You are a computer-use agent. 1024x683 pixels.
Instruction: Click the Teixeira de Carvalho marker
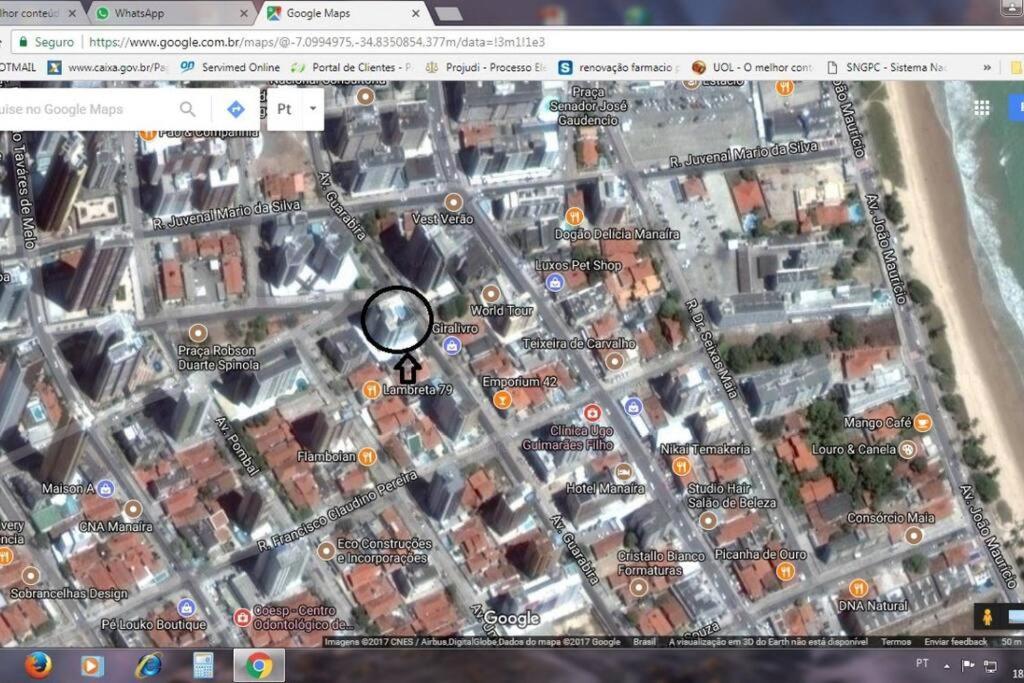(x=614, y=361)
